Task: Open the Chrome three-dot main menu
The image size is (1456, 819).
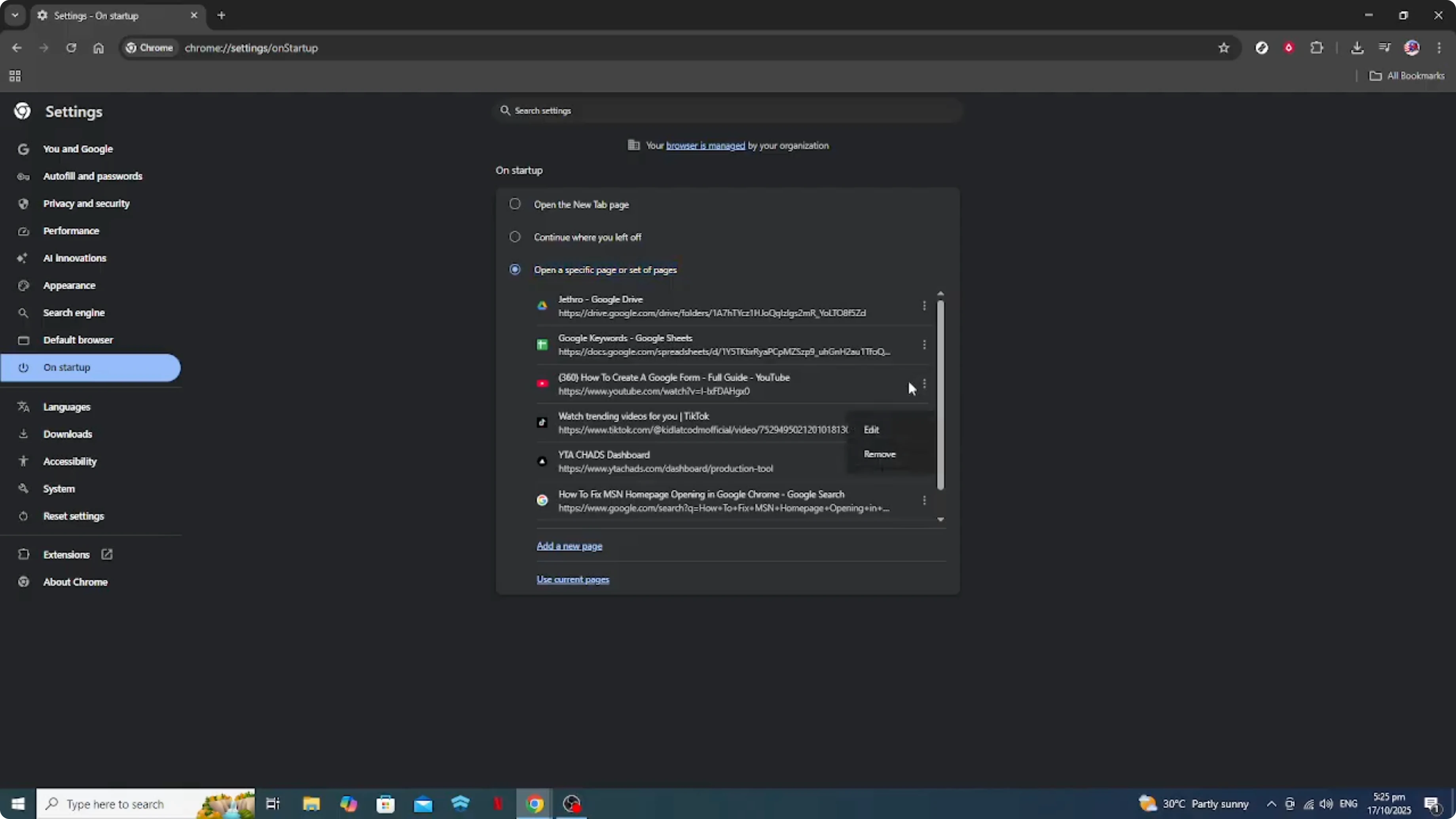Action: pos(1439,48)
